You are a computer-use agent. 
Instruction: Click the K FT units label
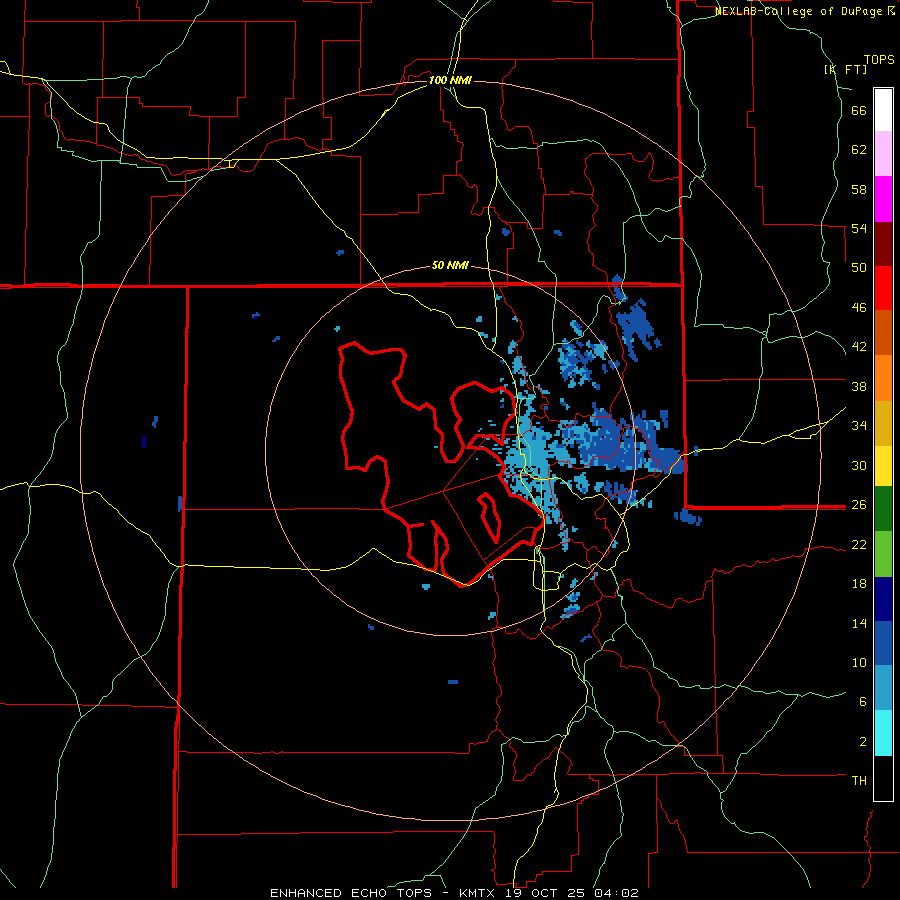[x=845, y=69]
